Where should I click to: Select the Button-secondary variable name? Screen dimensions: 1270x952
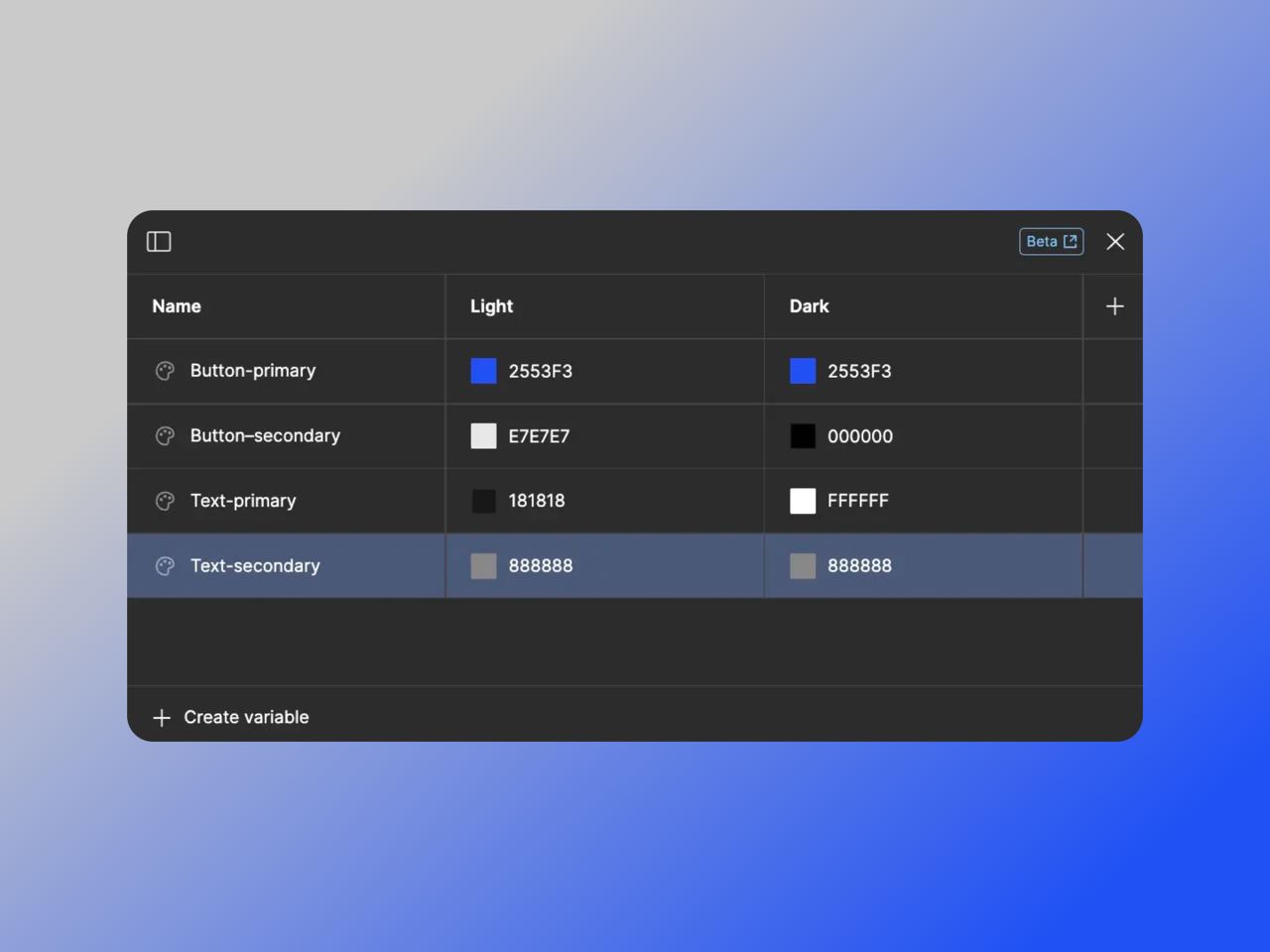(265, 436)
